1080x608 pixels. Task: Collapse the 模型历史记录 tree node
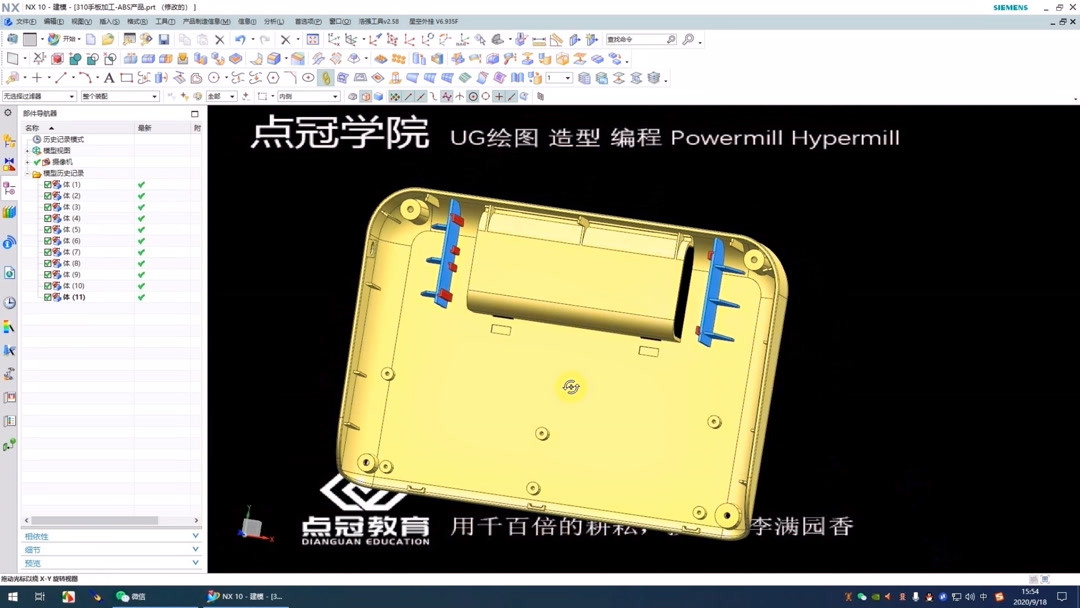[x=27, y=172]
